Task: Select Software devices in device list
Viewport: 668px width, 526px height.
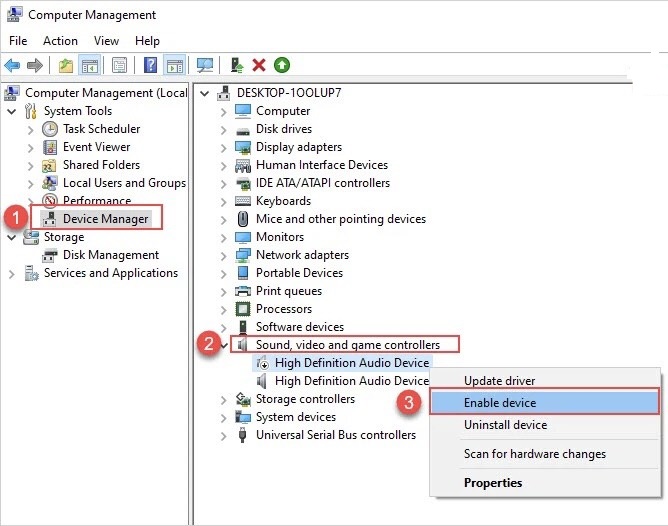Action: click(x=299, y=327)
